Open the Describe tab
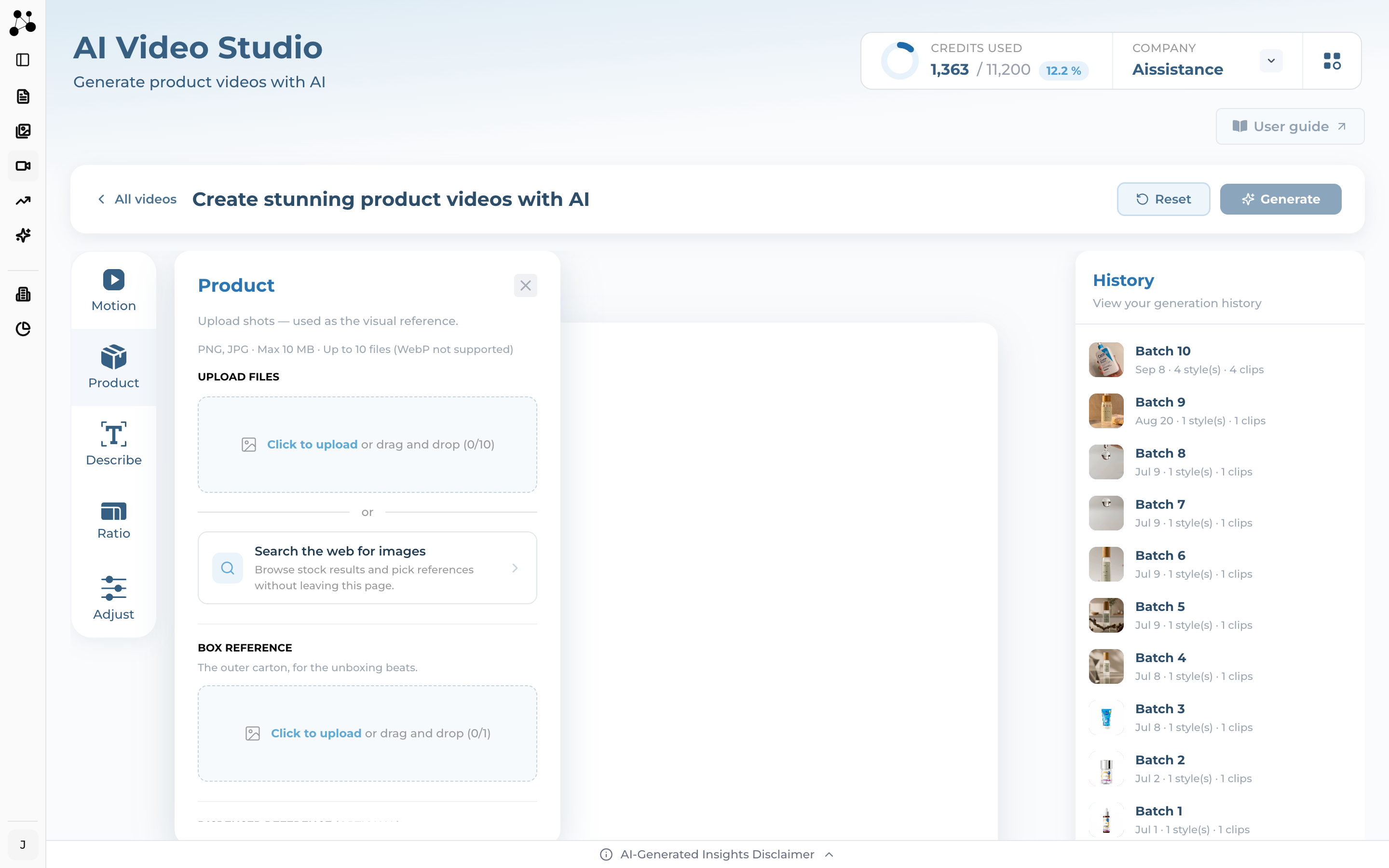Image resolution: width=1389 pixels, height=868 pixels. 114,444
